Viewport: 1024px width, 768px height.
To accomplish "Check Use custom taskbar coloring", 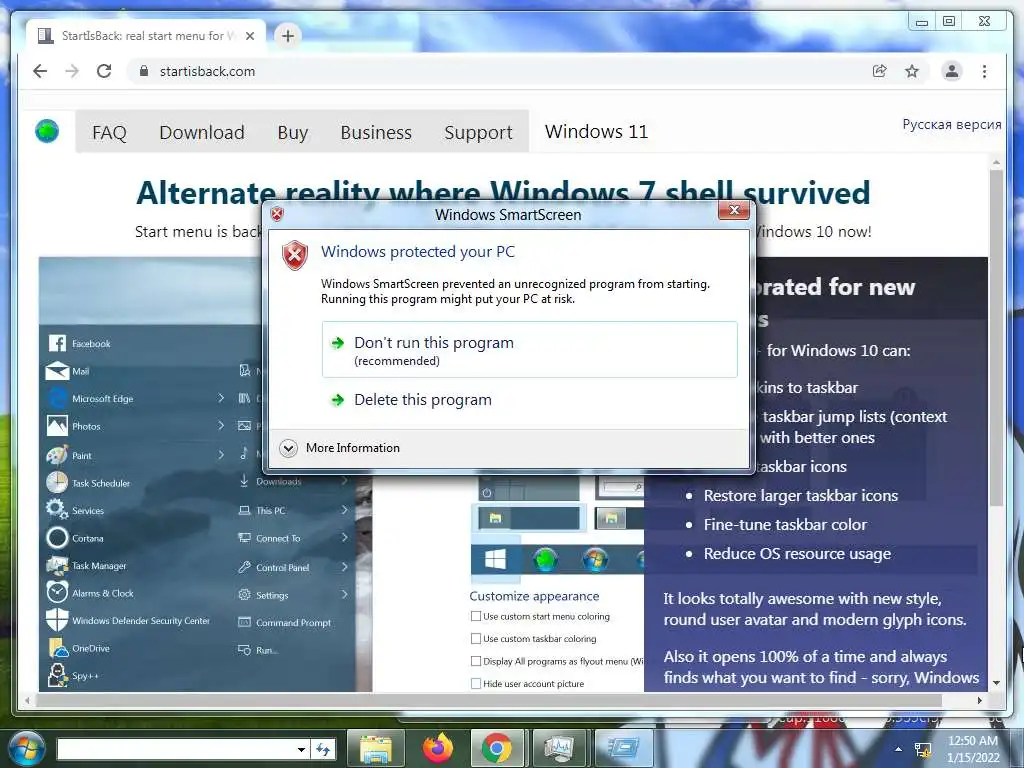I will point(475,638).
